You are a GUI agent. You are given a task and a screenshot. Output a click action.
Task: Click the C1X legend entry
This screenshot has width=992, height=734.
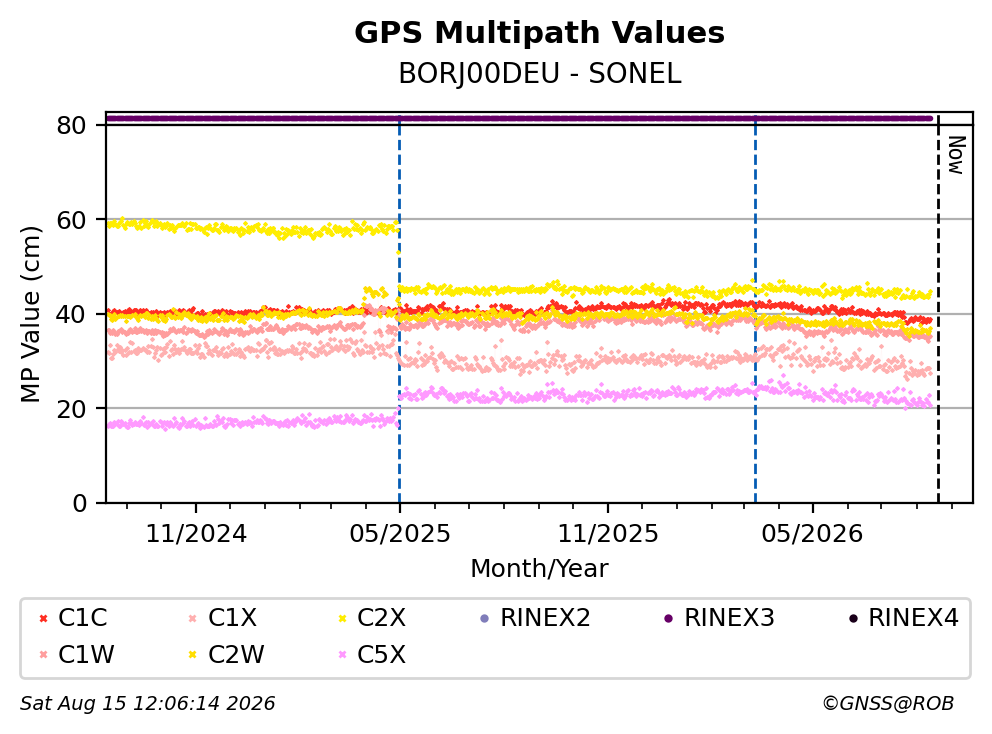tap(223, 618)
